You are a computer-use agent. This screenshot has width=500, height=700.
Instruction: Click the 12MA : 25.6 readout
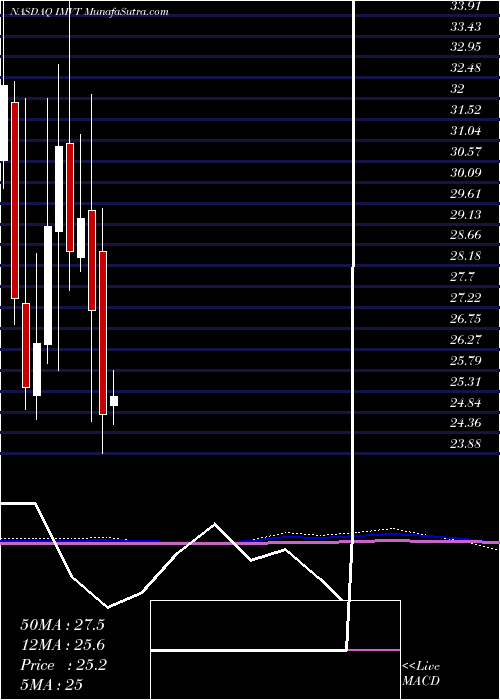click(62, 645)
